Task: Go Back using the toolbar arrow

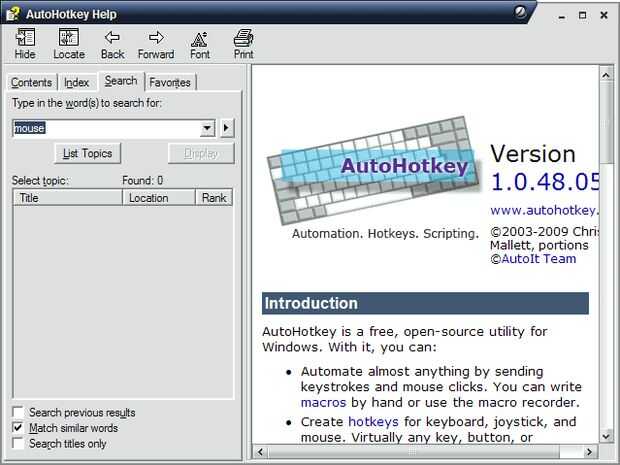Action: tap(112, 43)
